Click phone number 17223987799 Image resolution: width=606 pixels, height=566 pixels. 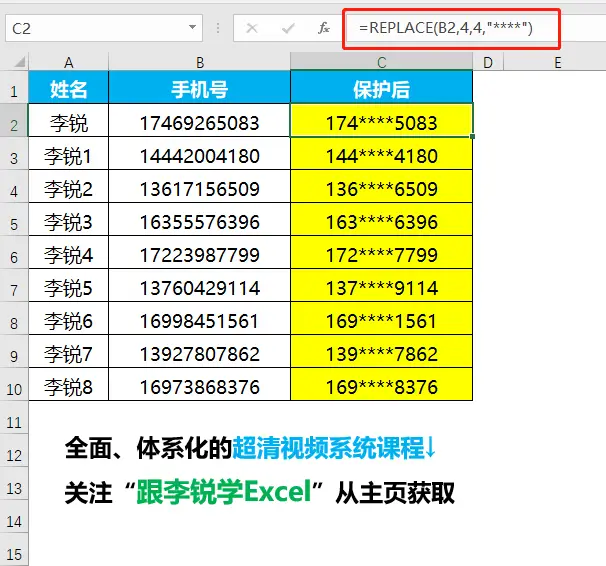pyautogui.click(x=199, y=252)
